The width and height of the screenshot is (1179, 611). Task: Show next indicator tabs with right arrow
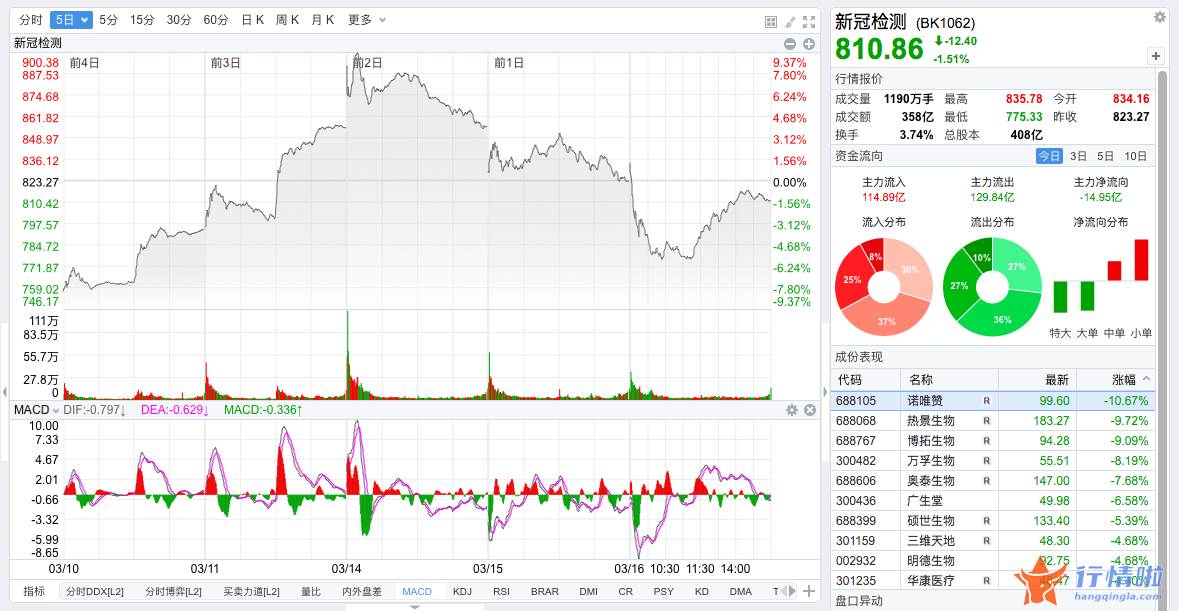click(792, 591)
